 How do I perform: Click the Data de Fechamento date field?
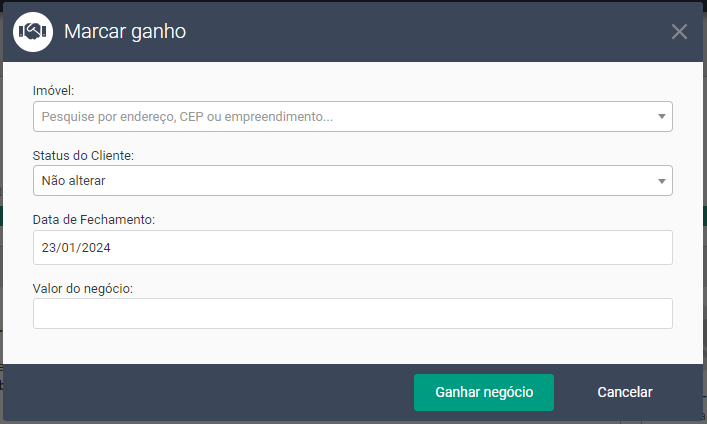pos(352,247)
